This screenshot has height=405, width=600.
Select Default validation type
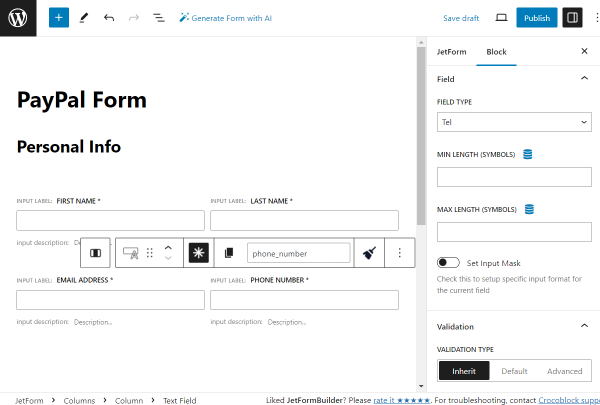pos(514,371)
